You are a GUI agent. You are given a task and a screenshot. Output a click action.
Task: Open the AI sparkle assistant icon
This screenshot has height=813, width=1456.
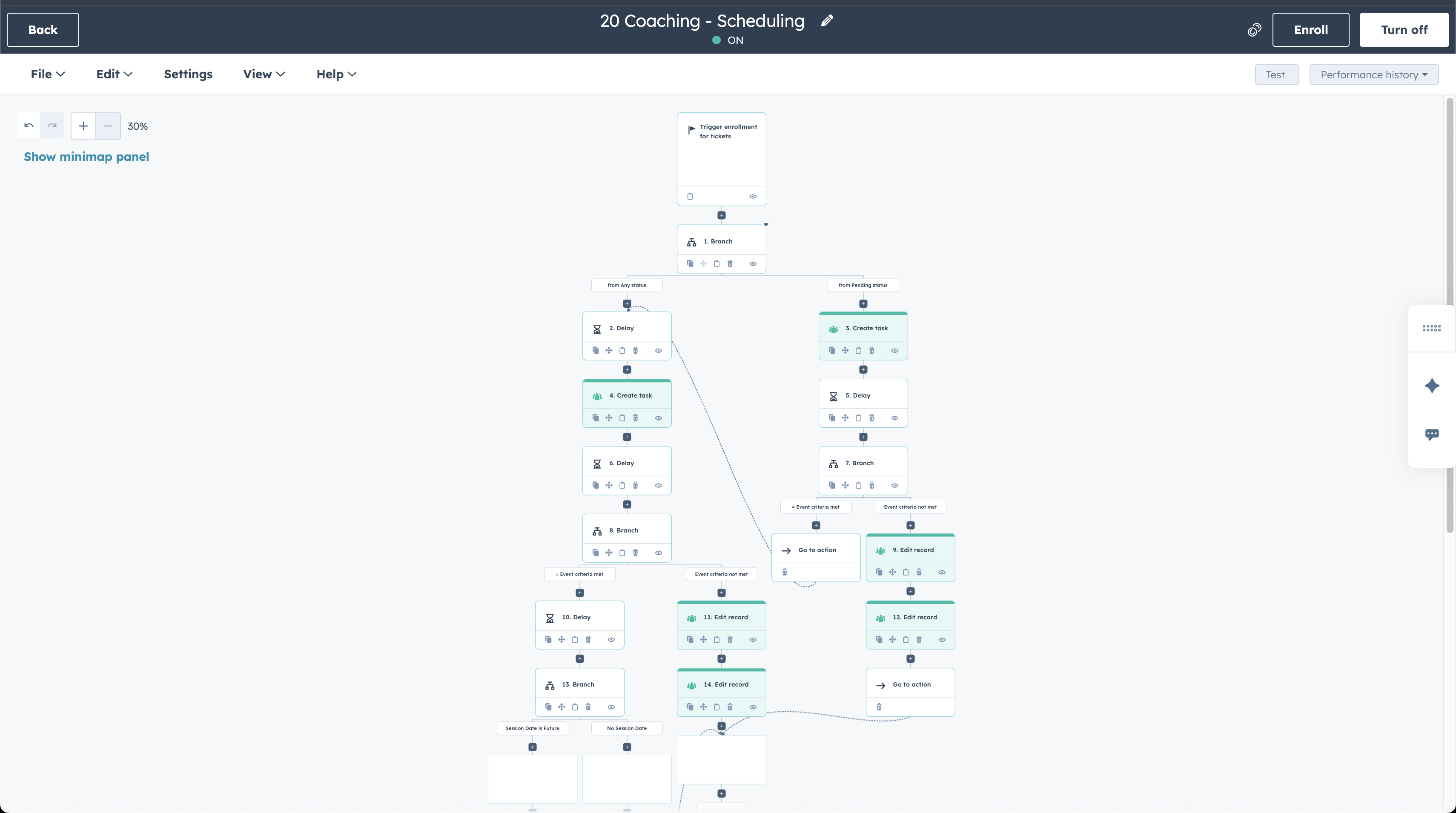(1432, 386)
